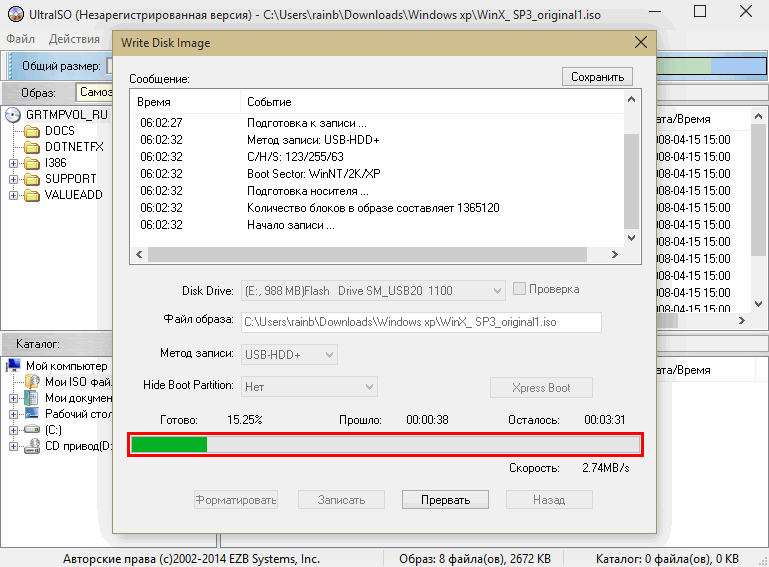
Task: Click the message log horizontal scrollbar
Action: click(367, 255)
